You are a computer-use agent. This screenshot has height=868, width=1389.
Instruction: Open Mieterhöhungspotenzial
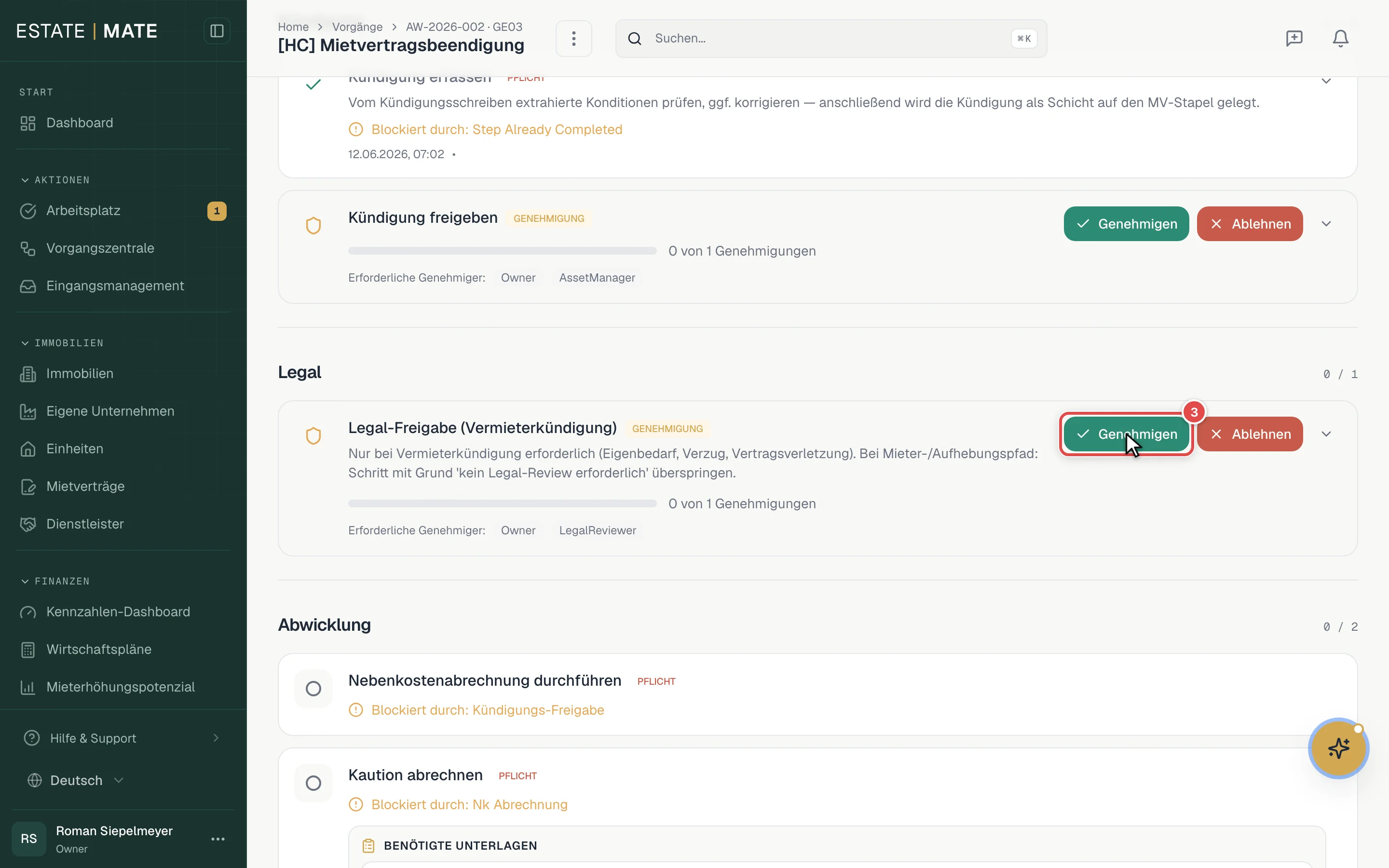(x=123, y=687)
